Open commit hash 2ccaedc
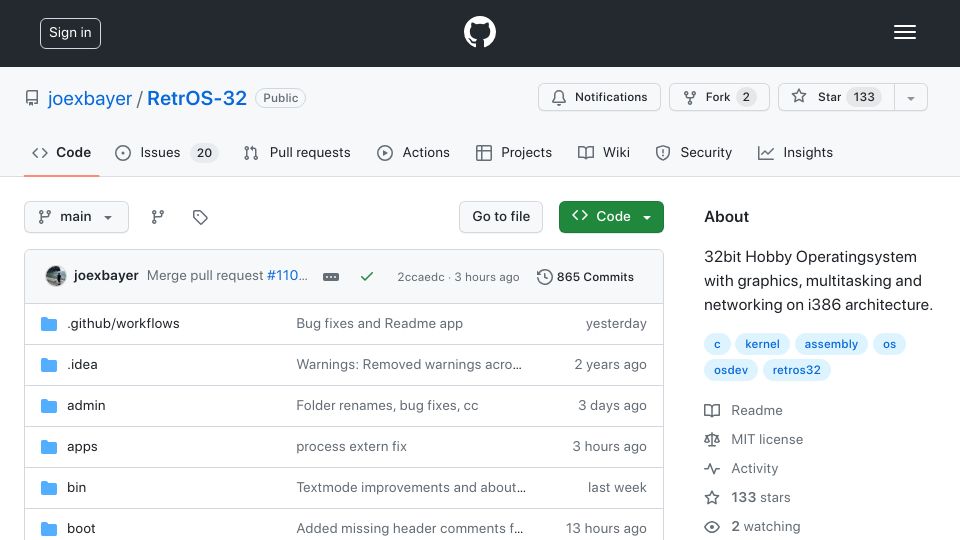This screenshot has width=960, height=540. 421,277
